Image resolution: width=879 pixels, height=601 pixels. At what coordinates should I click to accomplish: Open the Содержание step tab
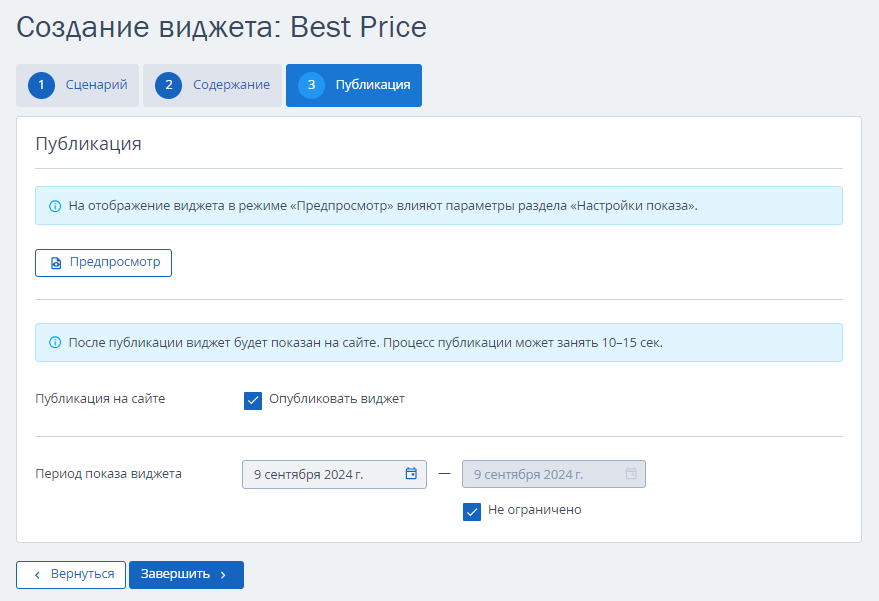pyautogui.click(x=212, y=85)
